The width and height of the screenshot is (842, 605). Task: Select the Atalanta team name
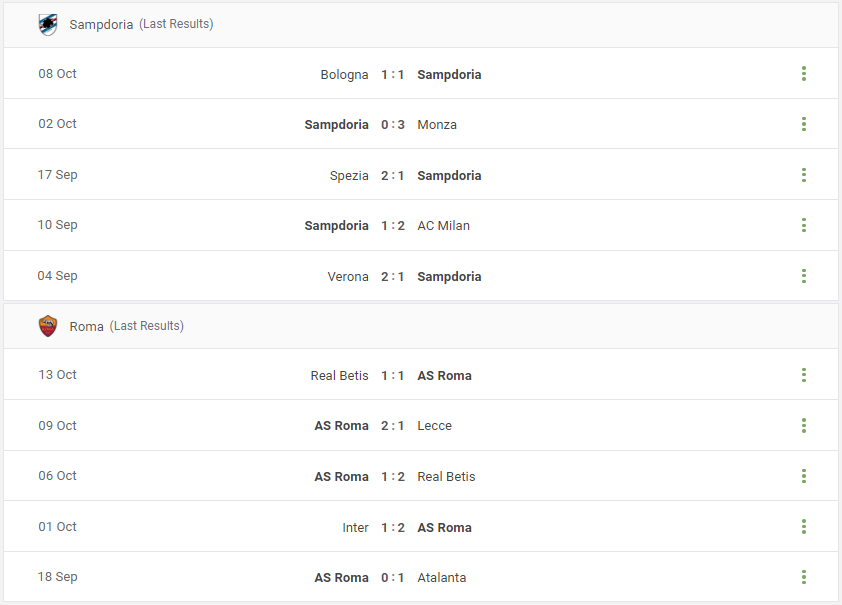pyautogui.click(x=441, y=578)
